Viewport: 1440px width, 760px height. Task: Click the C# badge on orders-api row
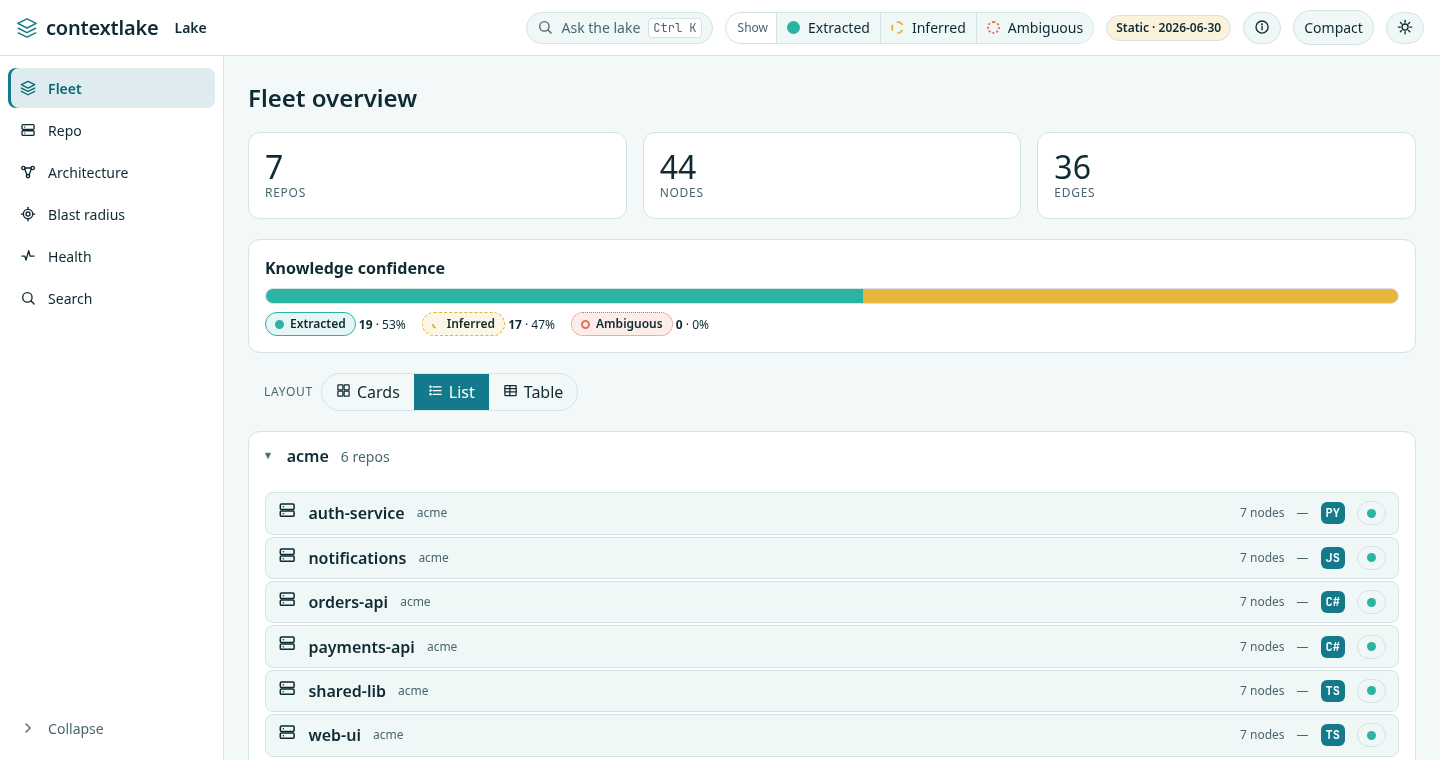[x=1332, y=602]
